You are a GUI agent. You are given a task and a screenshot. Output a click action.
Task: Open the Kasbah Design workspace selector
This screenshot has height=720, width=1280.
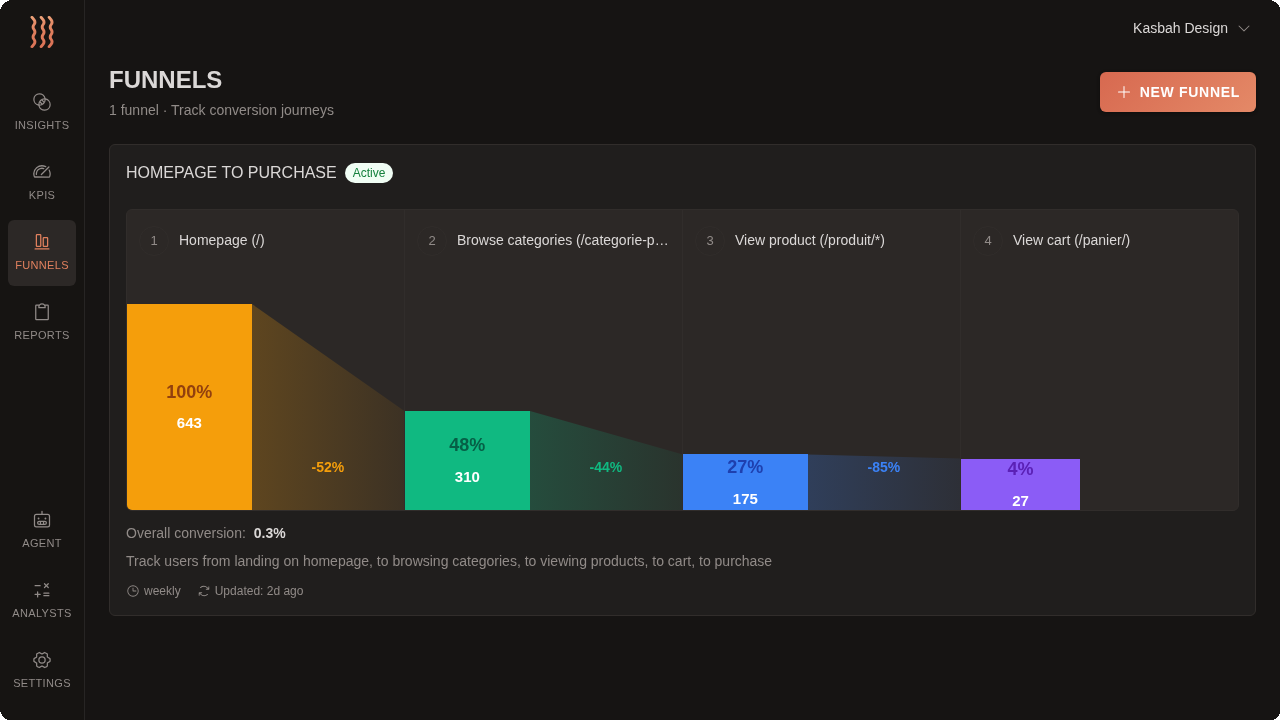1191,28
